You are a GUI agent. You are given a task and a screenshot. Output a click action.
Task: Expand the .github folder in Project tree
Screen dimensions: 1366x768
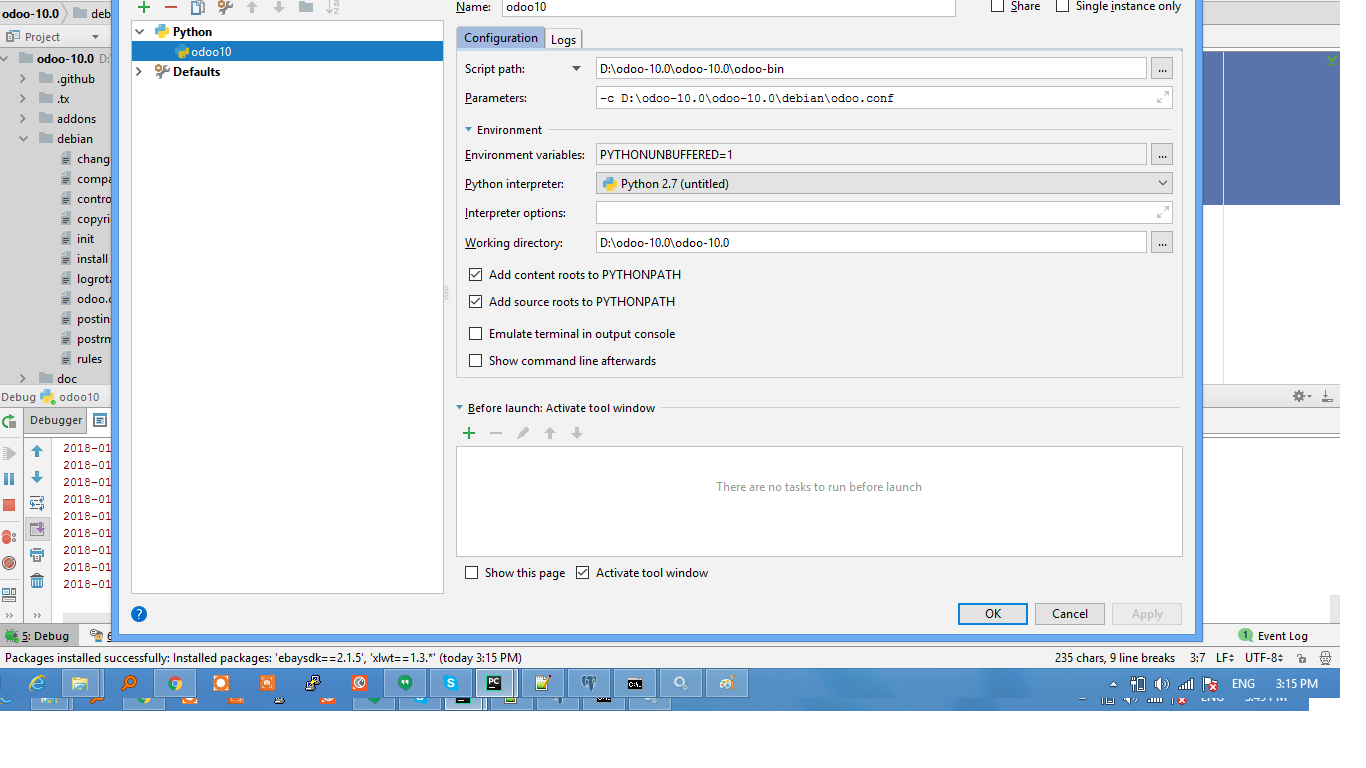tap(23, 79)
